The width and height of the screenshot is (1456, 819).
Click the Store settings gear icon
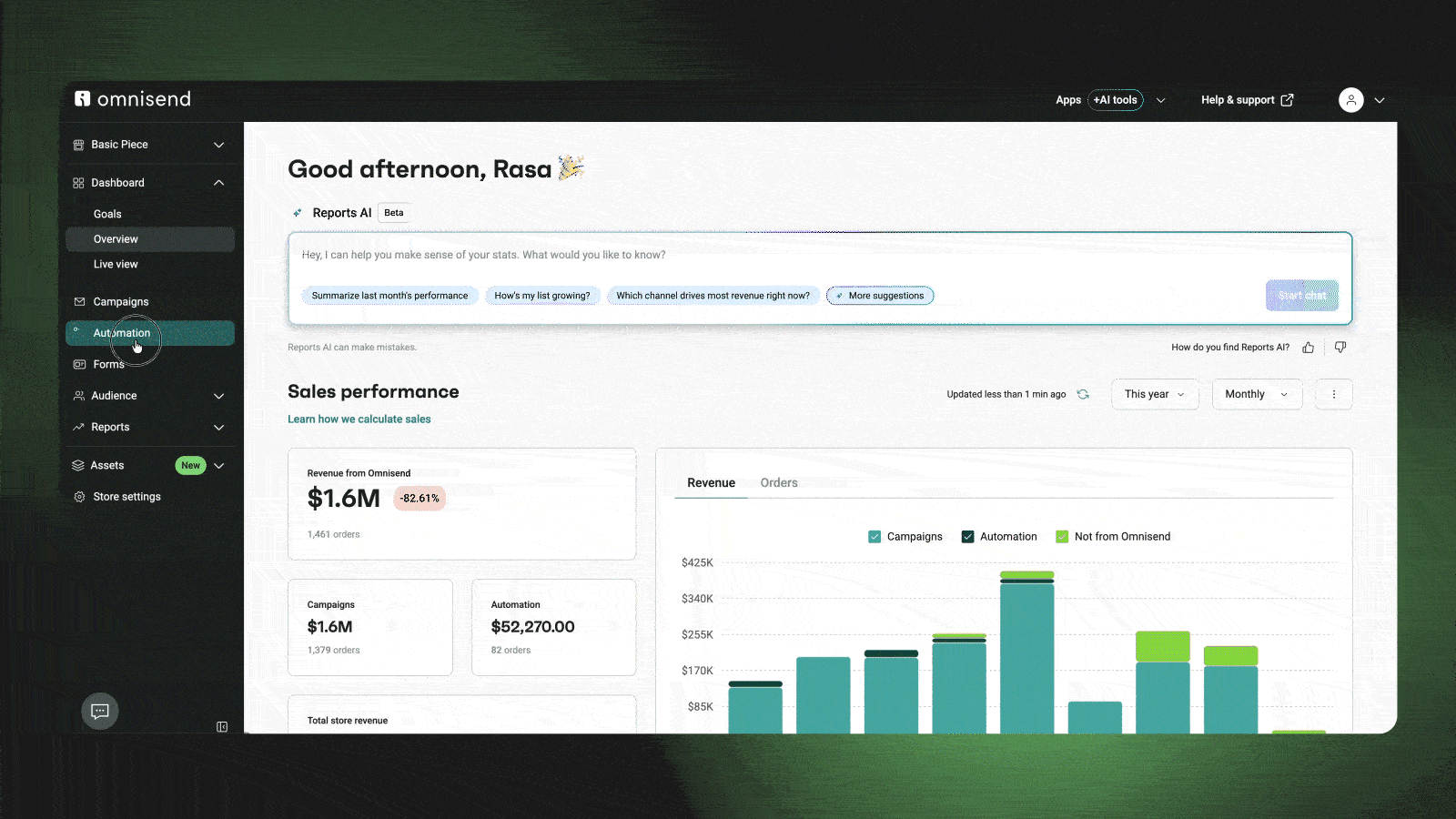79,497
